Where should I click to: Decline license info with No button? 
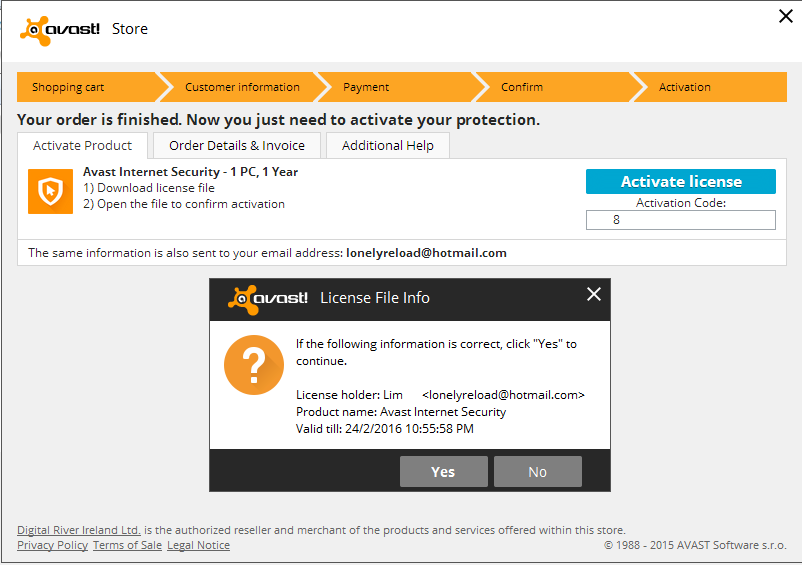(x=538, y=472)
